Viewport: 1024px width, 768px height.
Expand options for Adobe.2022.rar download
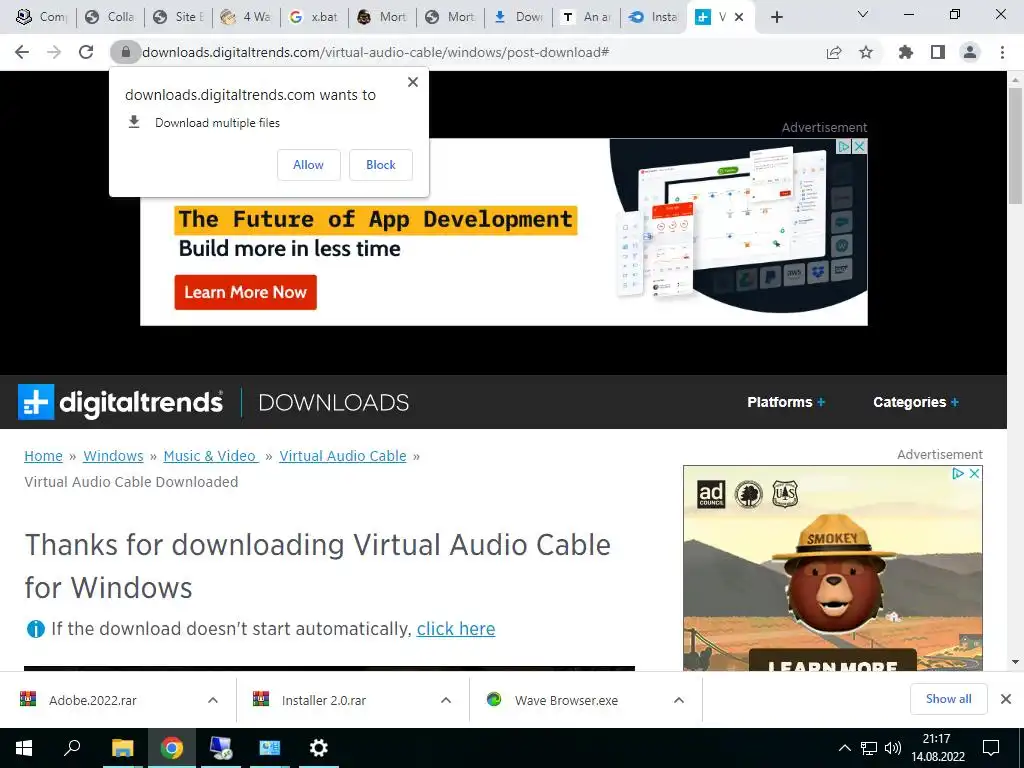point(213,700)
